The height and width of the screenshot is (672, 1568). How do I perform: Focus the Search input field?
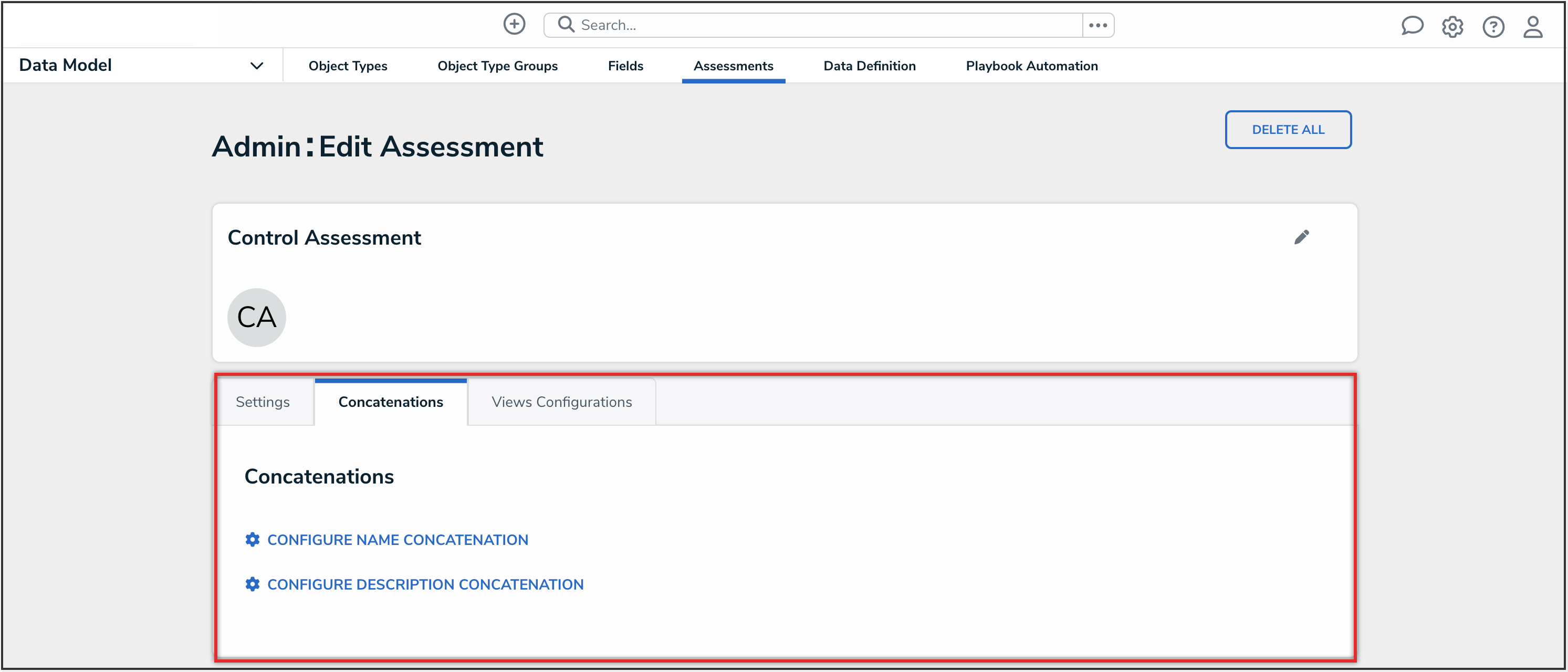click(x=822, y=25)
